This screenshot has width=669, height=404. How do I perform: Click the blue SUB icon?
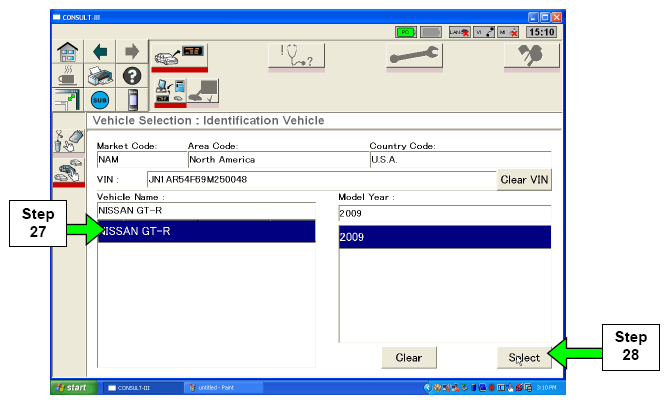click(101, 101)
